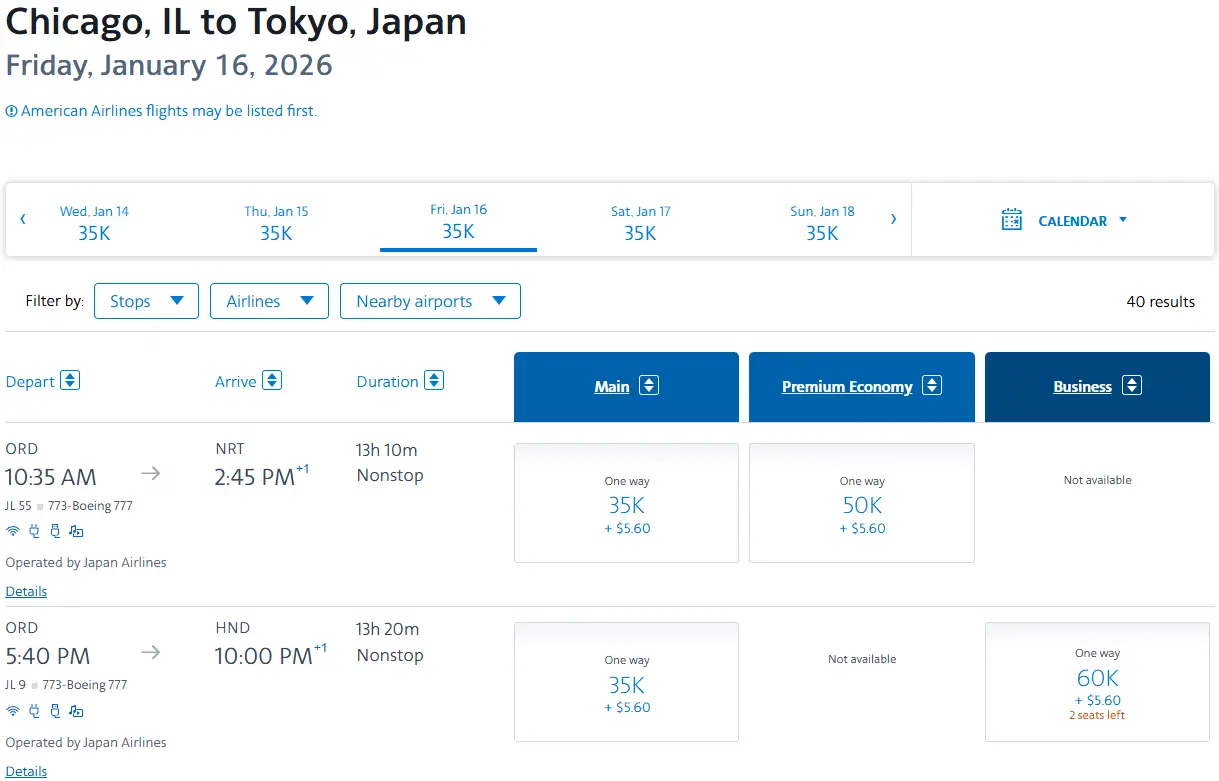Switch to the Wed, Jan 14 date tab

coord(94,222)
